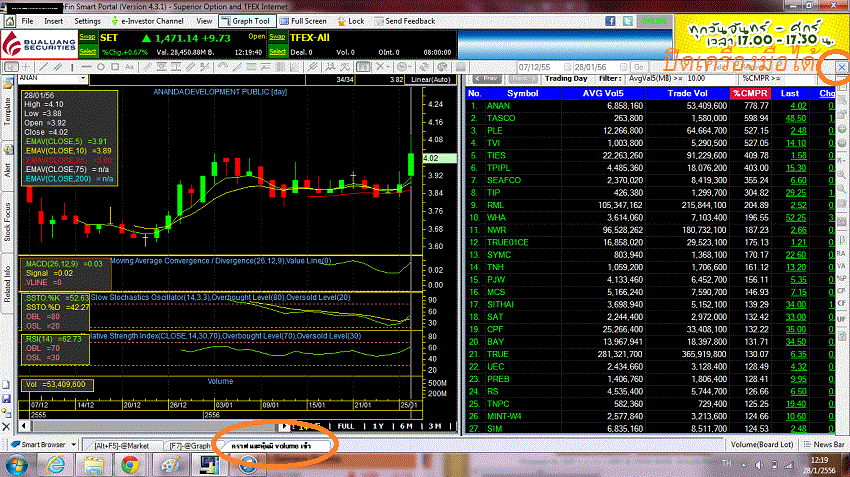Screen dimensions: 850x477
Task: Select the crosshair tool in the drawing toolbar
Action: (25, 67)
